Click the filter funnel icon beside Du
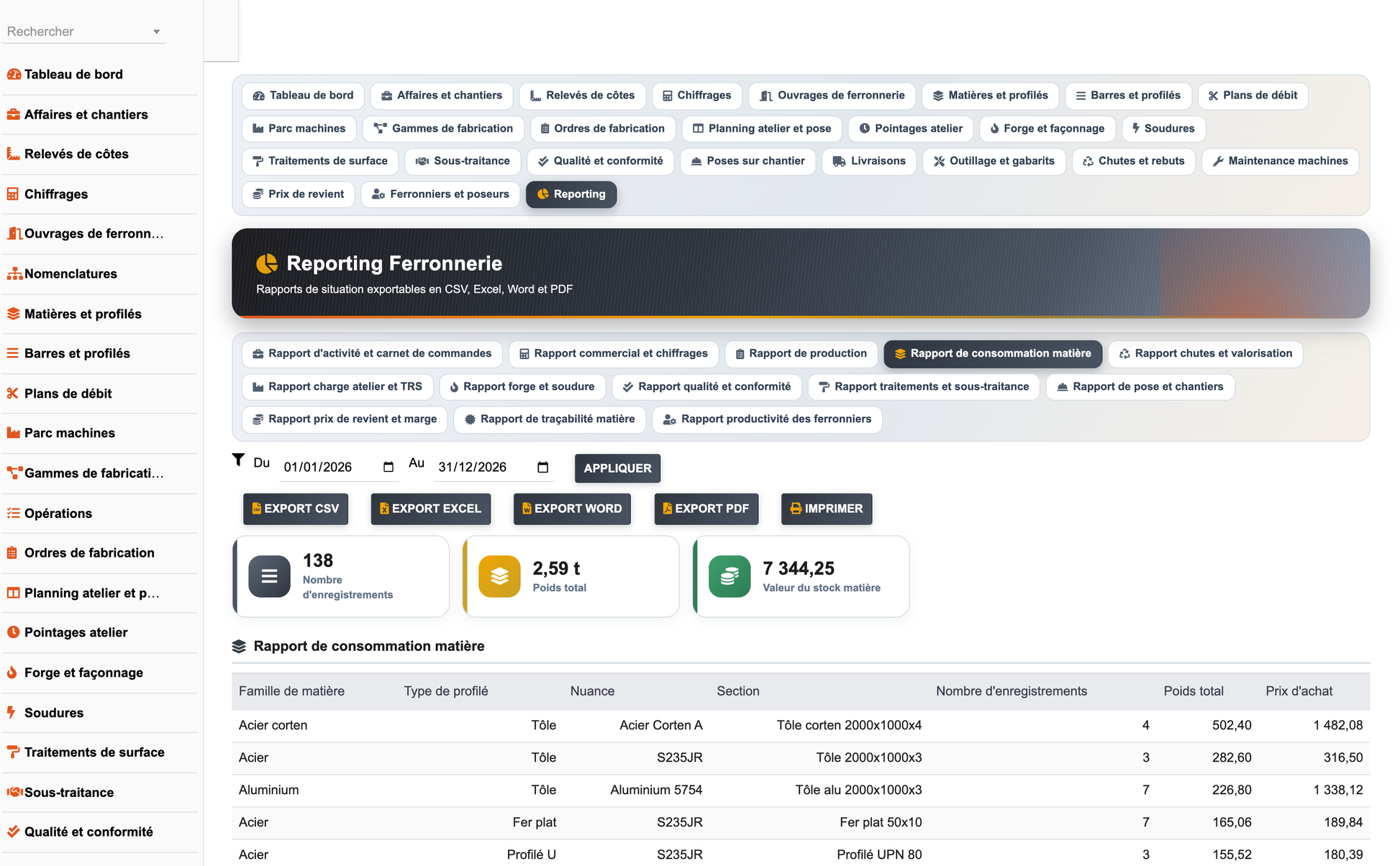This screenshot has height=866, width=1400. pos(239,460)
